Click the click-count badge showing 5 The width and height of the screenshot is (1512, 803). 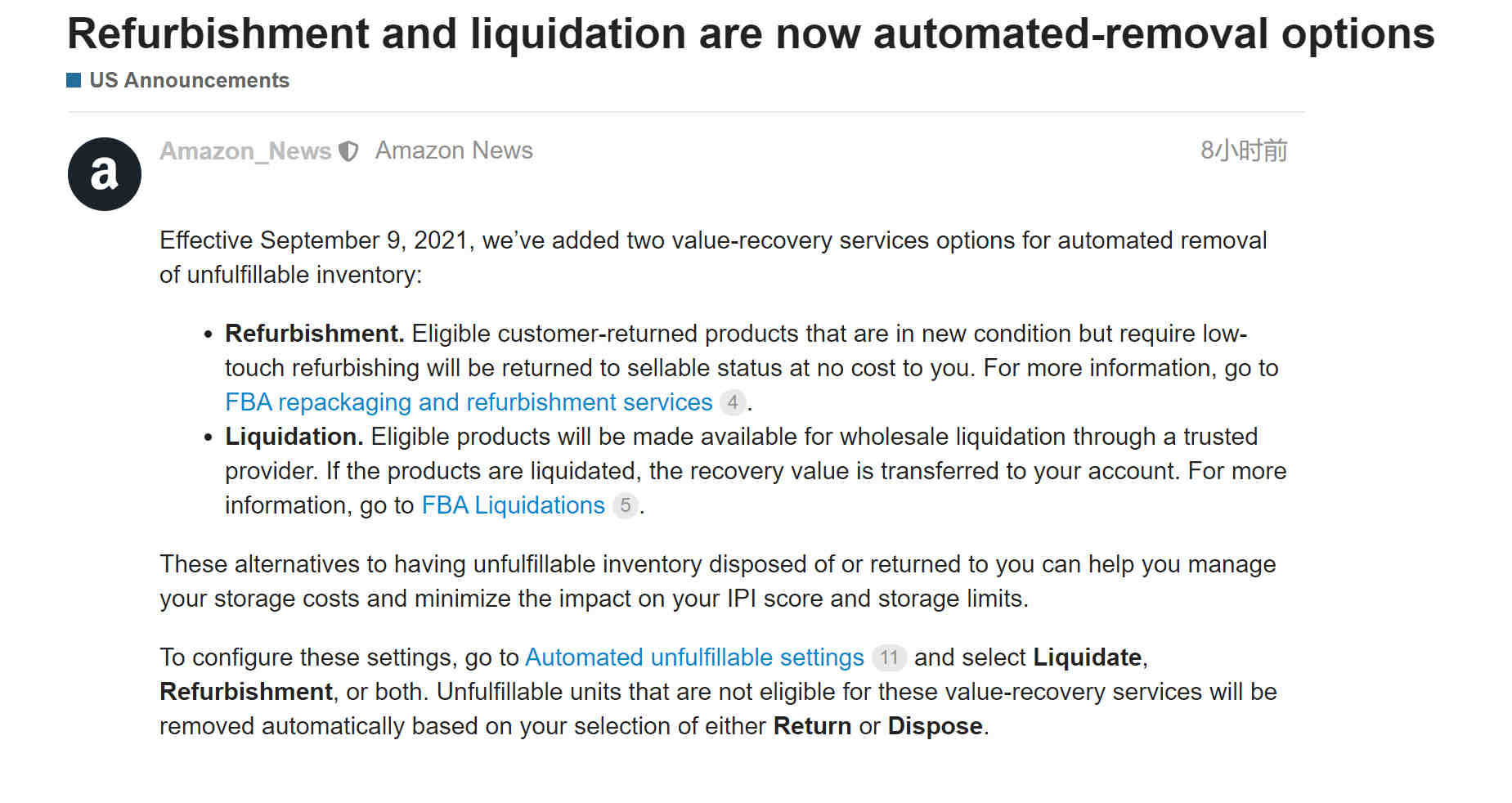click(625, 505)
